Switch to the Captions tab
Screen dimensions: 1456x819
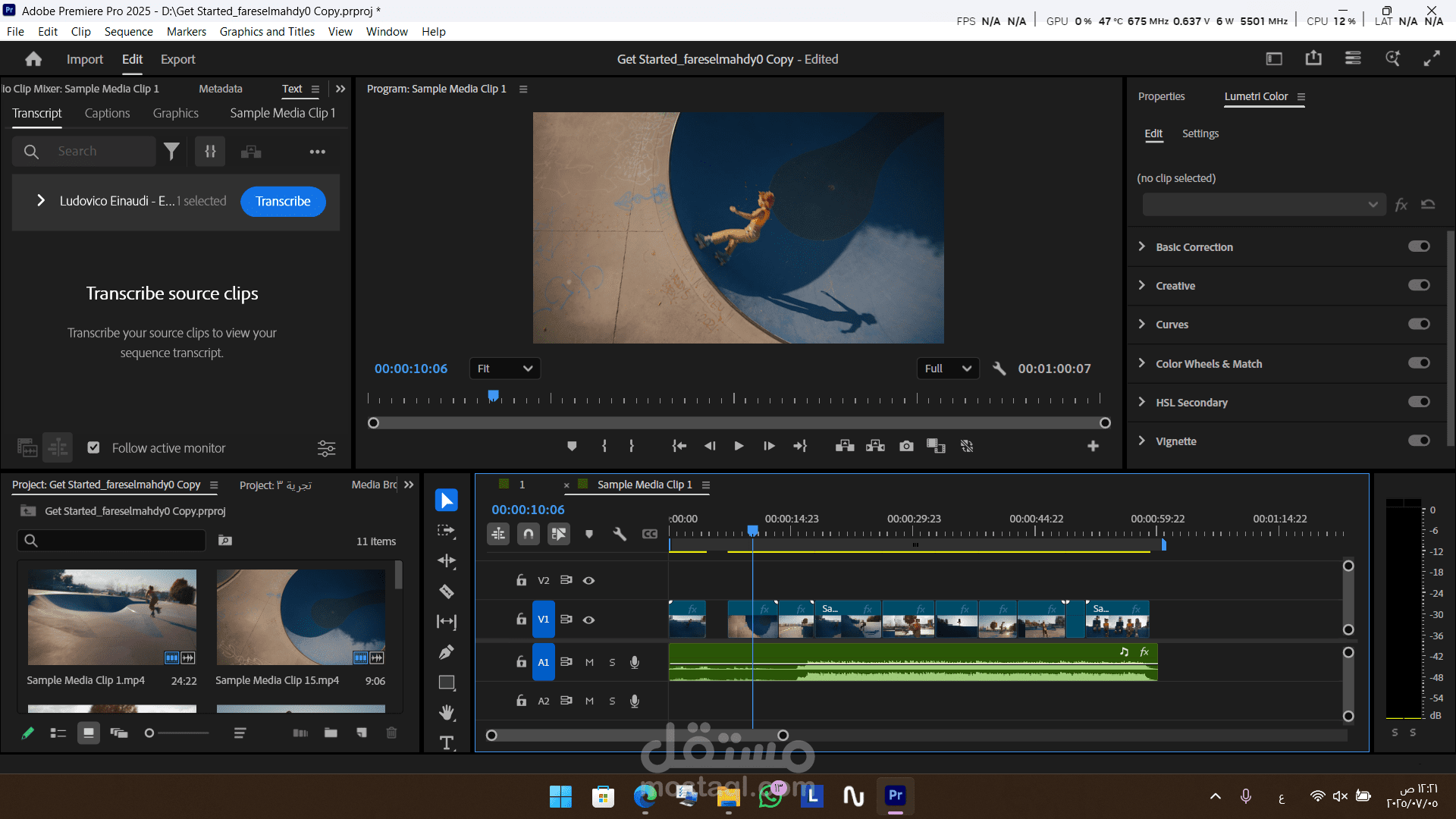[107, 113]
